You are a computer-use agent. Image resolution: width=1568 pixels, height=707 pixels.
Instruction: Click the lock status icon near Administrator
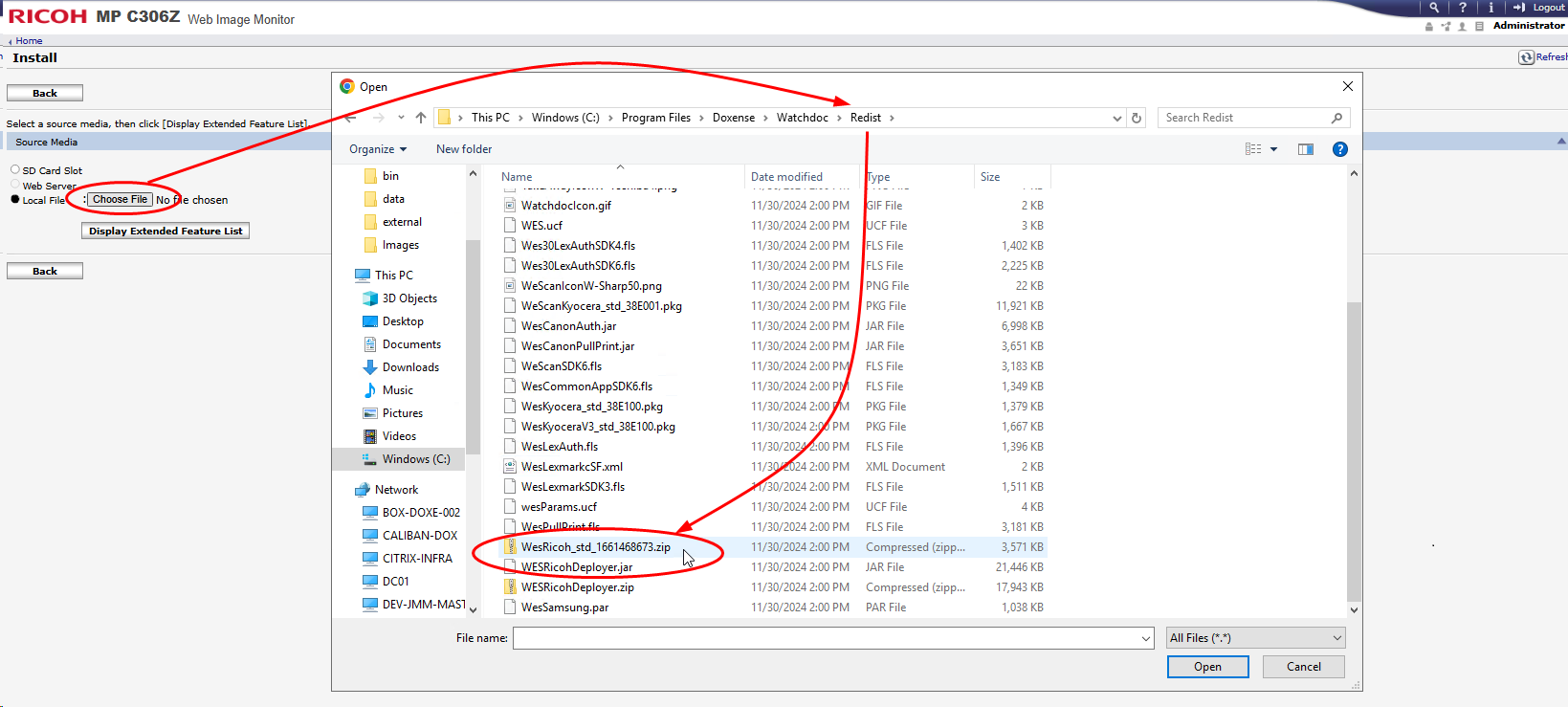(x=1429, y=27)
